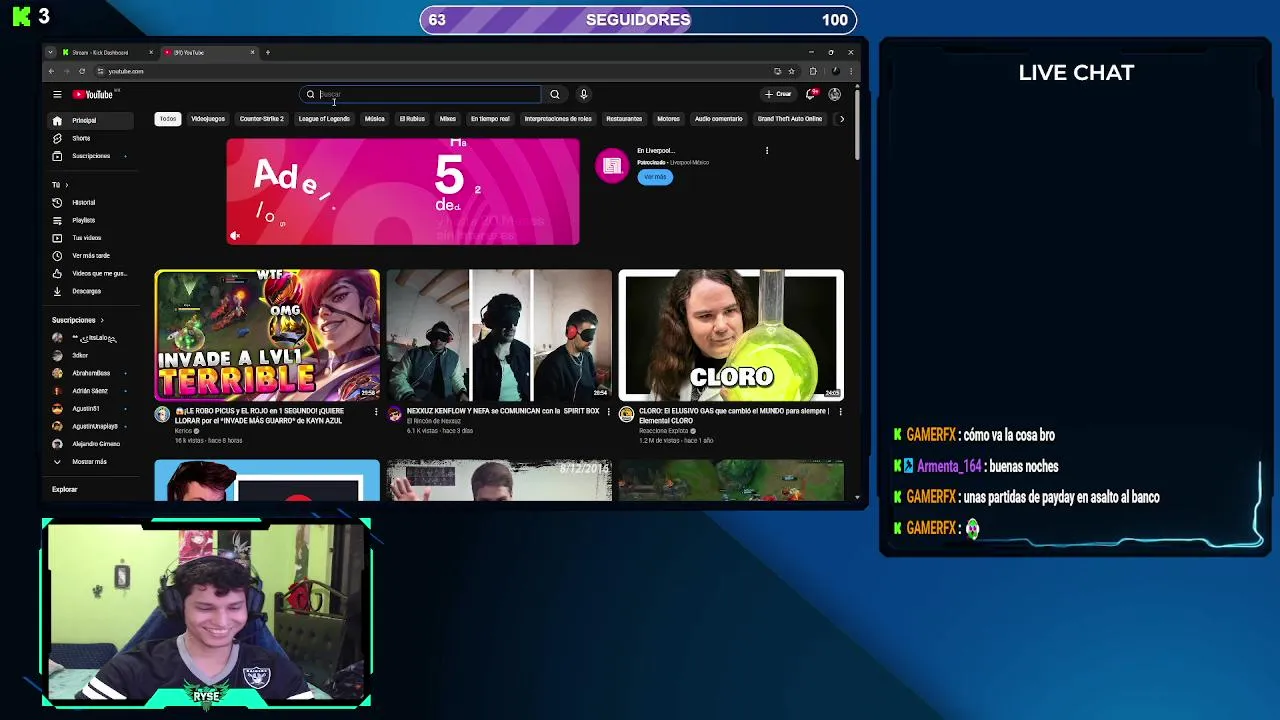Select the El Rubius filter chip
This screenshot has height=720, width=1280.
pyautogui.click(x=413, y=119)
